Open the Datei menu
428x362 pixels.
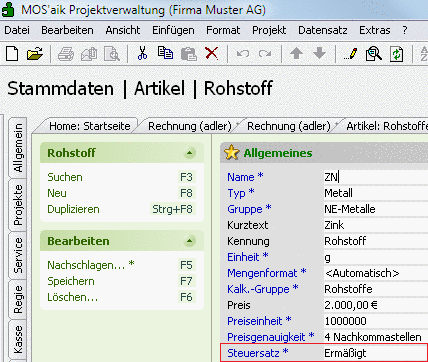[x=17, y=30]
